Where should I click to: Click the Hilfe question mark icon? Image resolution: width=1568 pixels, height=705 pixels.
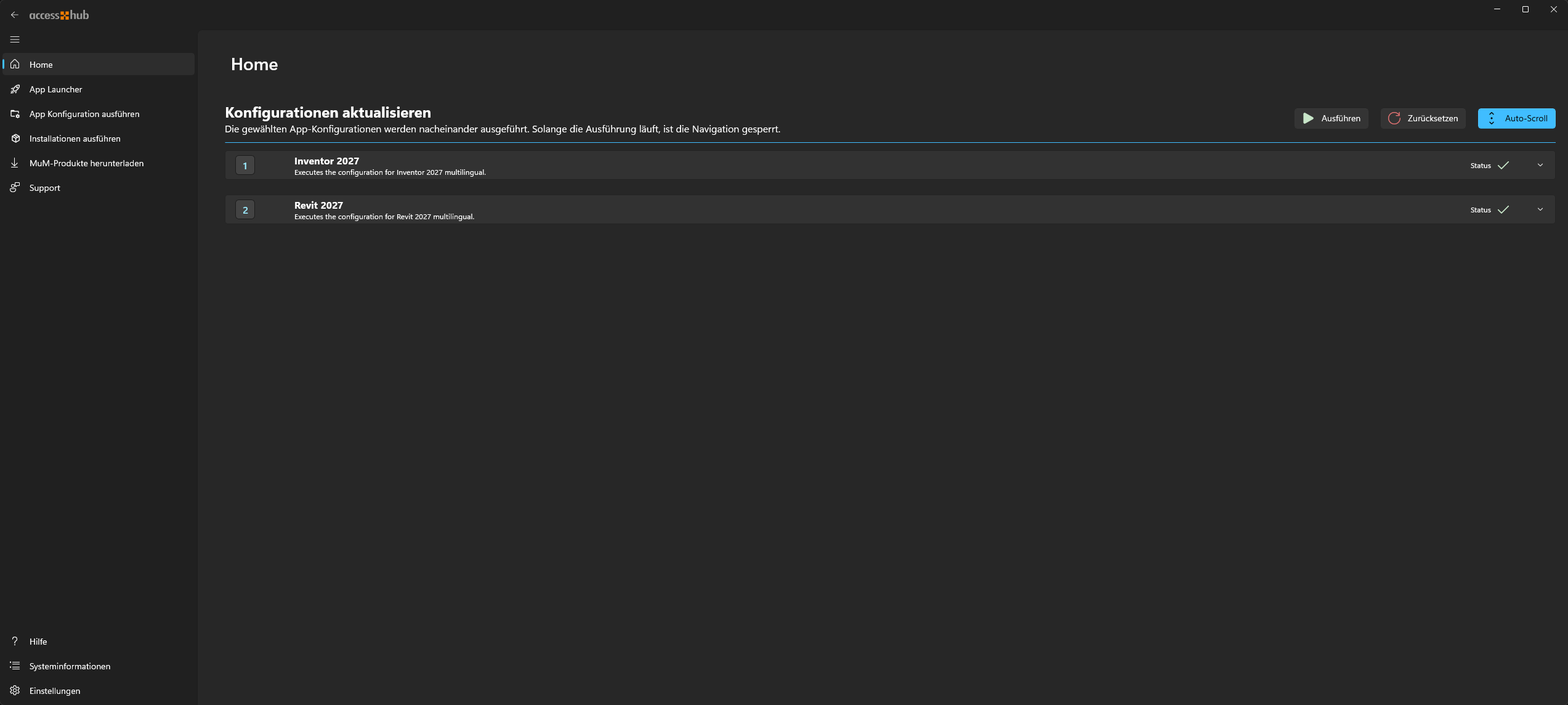click(15, 641)
